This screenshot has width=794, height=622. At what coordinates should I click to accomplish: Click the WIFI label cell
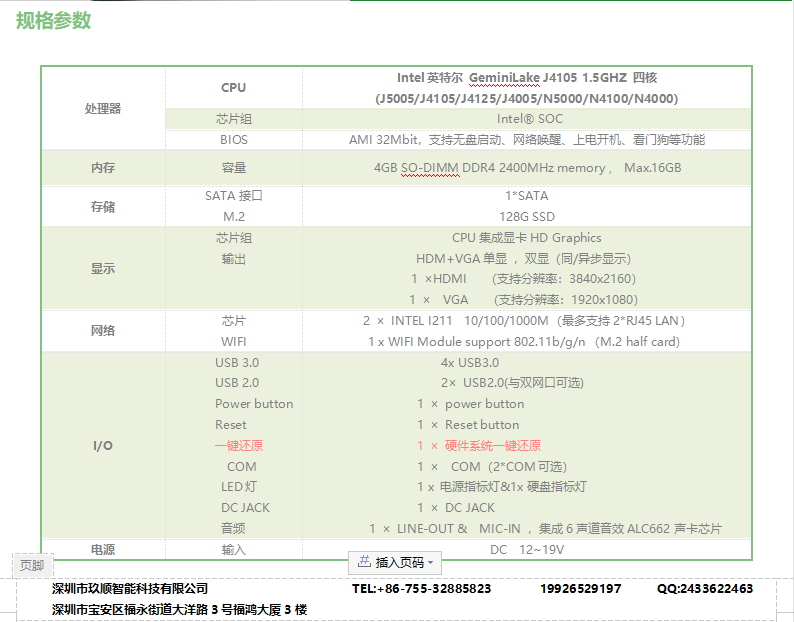[x=233, y=342]
